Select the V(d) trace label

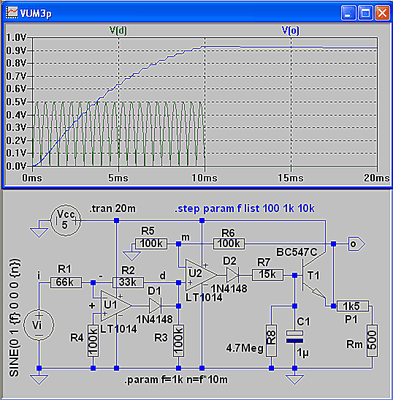point(118,31)
